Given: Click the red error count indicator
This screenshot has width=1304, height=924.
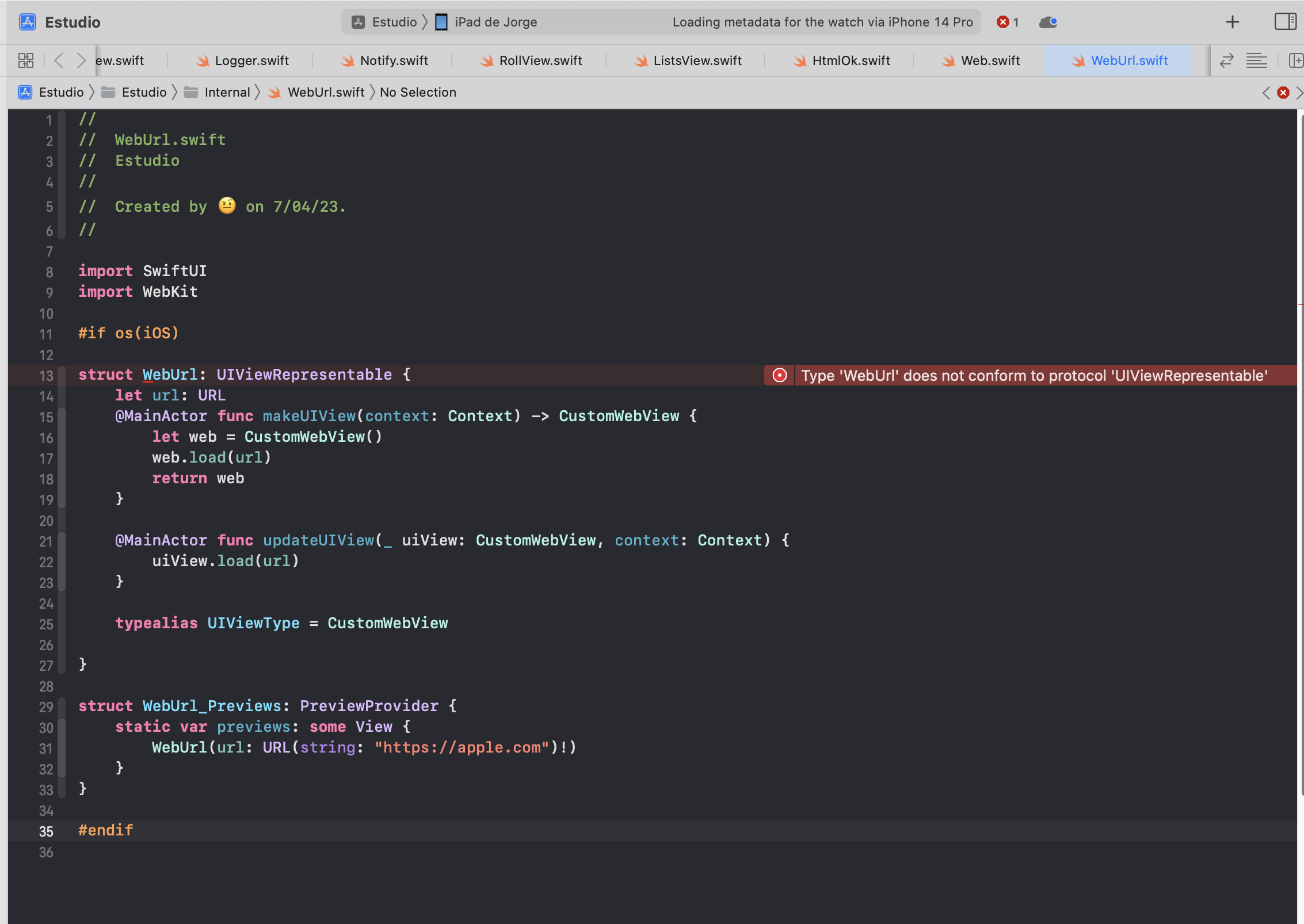Looking at the screenshot, I should (1008, 22).
